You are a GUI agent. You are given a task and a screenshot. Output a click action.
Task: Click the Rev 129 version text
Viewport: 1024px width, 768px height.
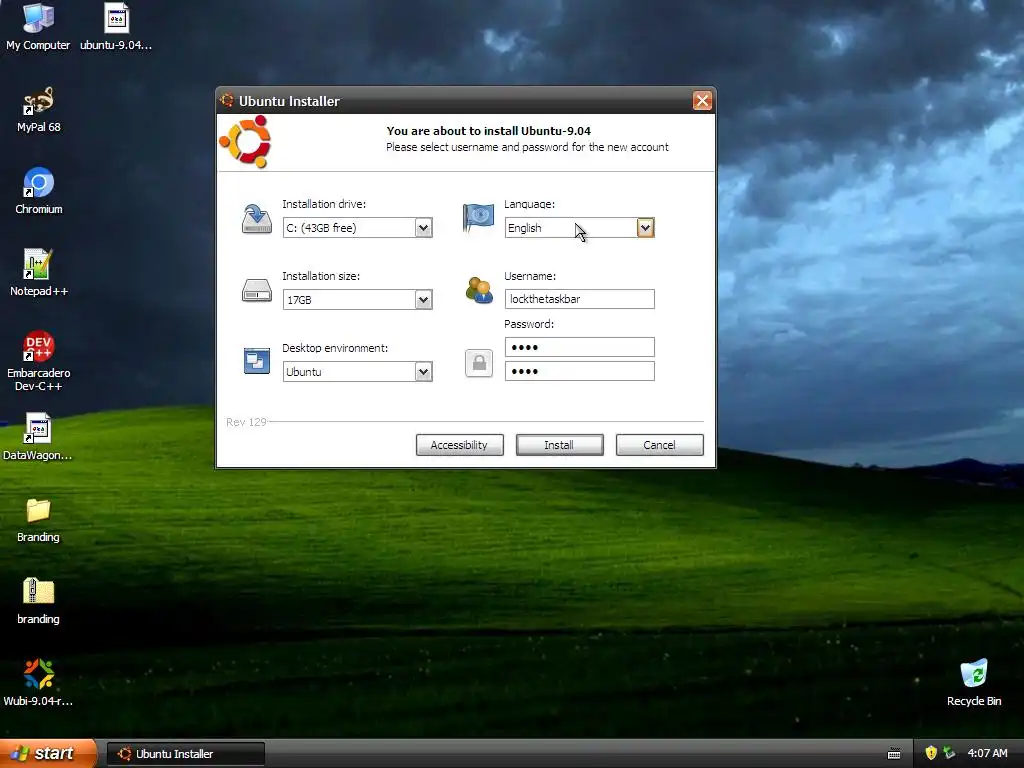[x=246, y=422]
